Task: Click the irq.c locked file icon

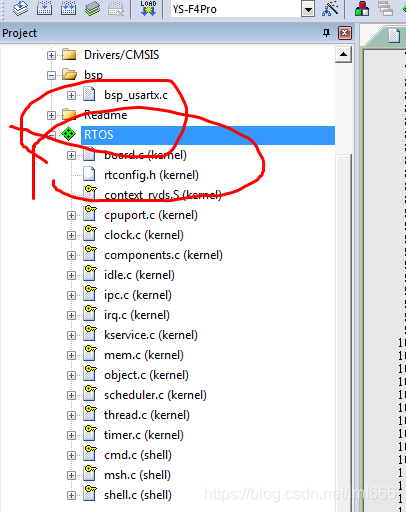Action: 90,313
